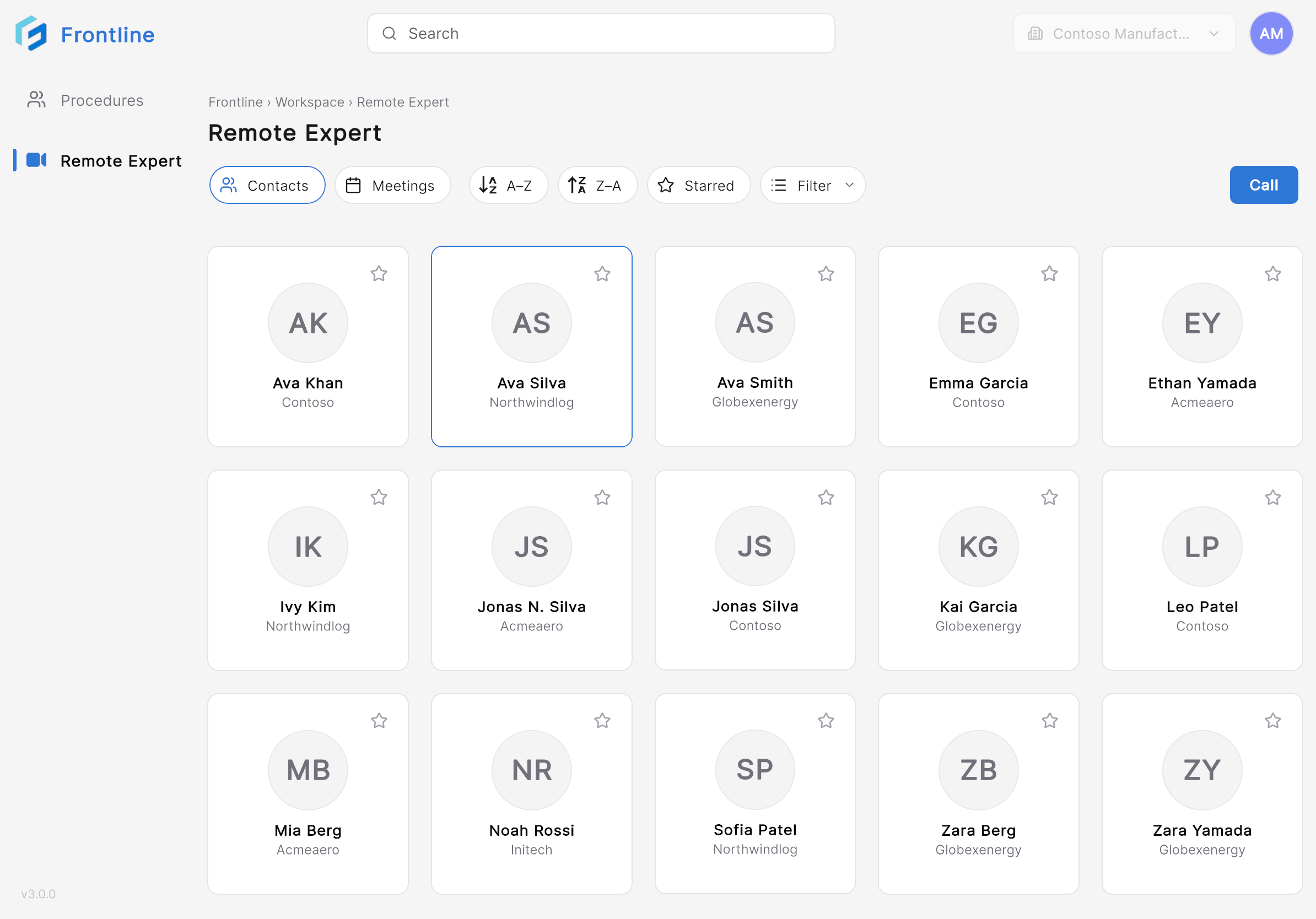Focus the Search input field
Screen dimensions: 1316x919
[601, 33]
